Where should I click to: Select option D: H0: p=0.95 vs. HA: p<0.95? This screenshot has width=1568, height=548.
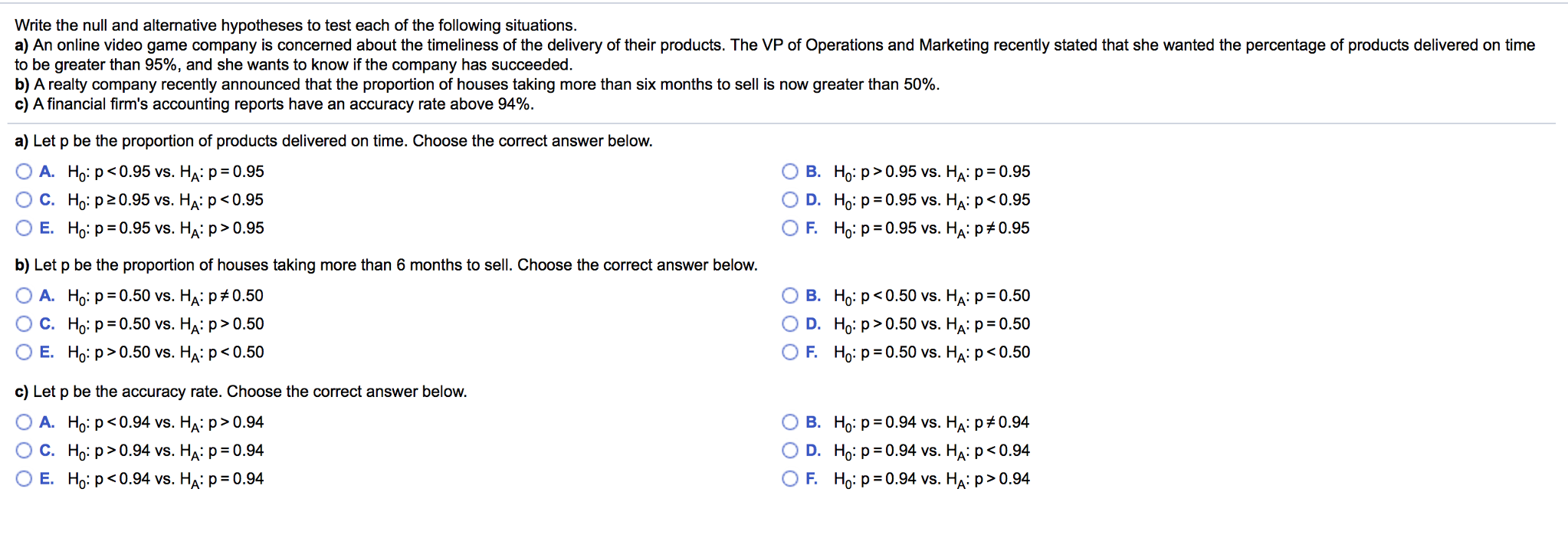point(789,199)
